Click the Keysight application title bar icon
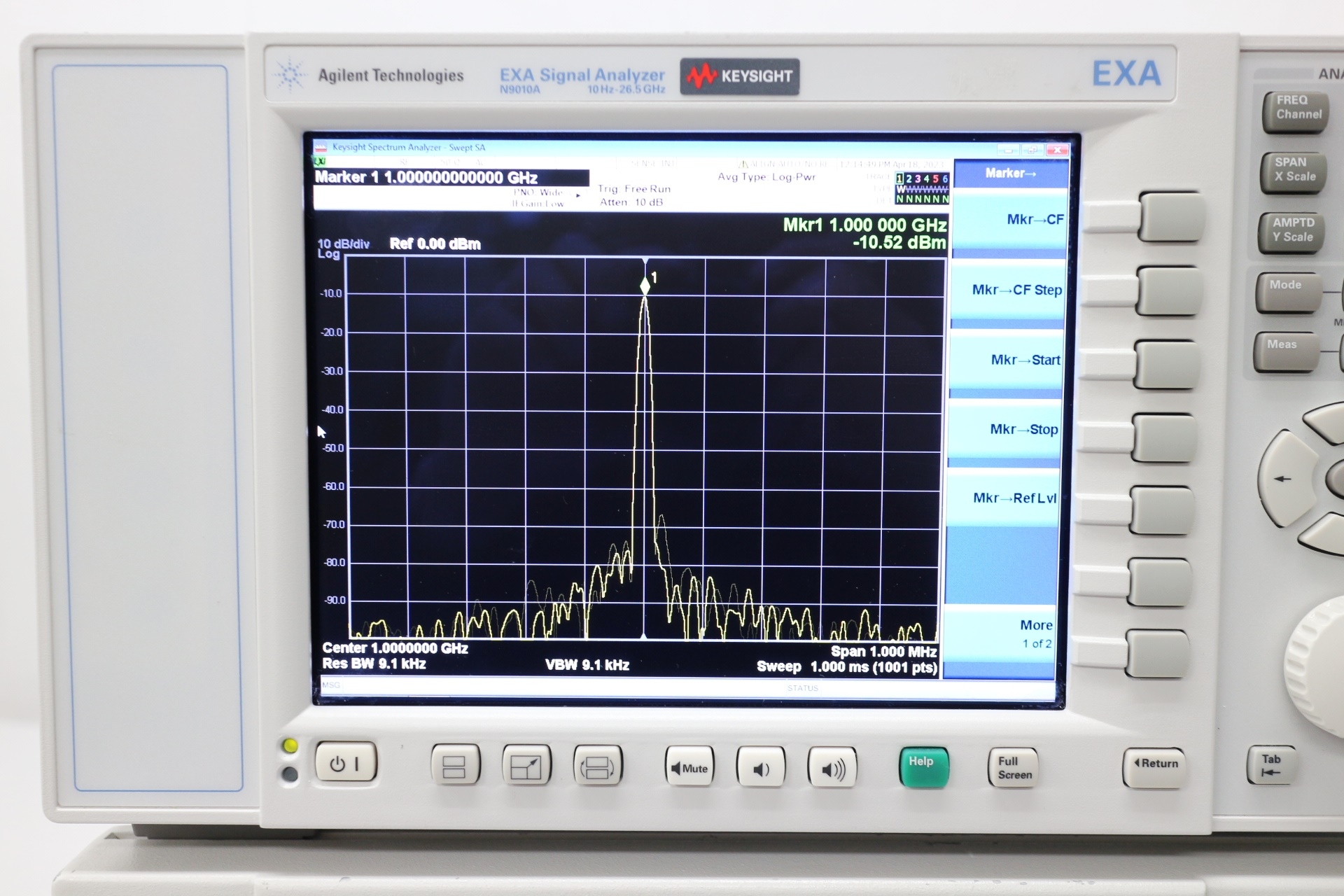The image size is (1344, 896). point(321,148)
